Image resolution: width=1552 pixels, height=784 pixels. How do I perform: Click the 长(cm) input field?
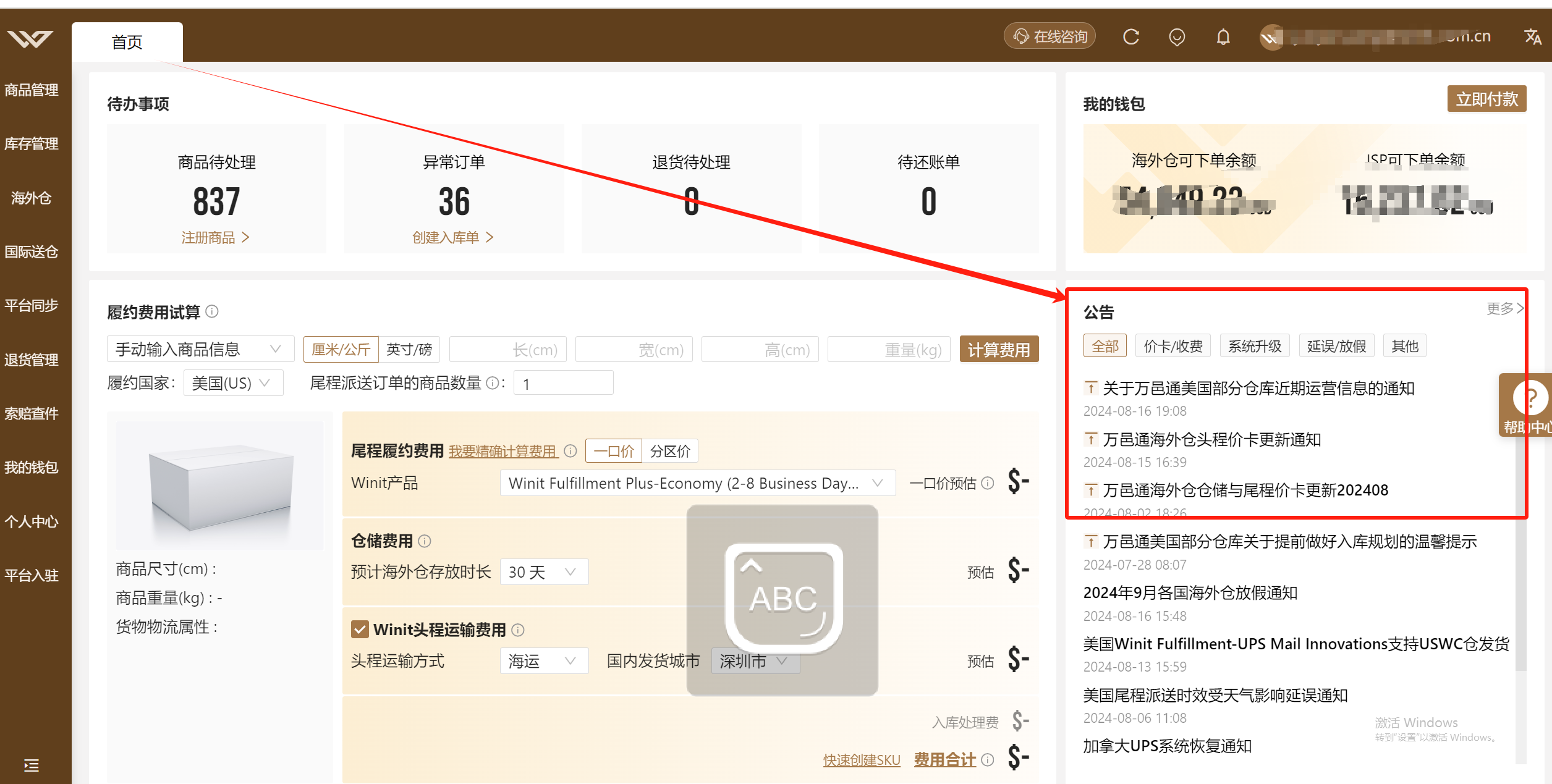[507, 350]
